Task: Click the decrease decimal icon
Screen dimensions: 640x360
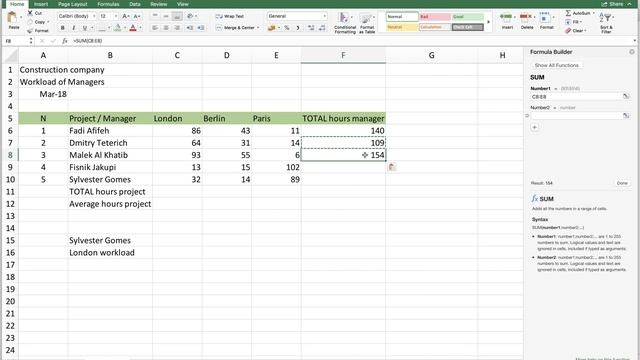Action: tap(322, 28)
